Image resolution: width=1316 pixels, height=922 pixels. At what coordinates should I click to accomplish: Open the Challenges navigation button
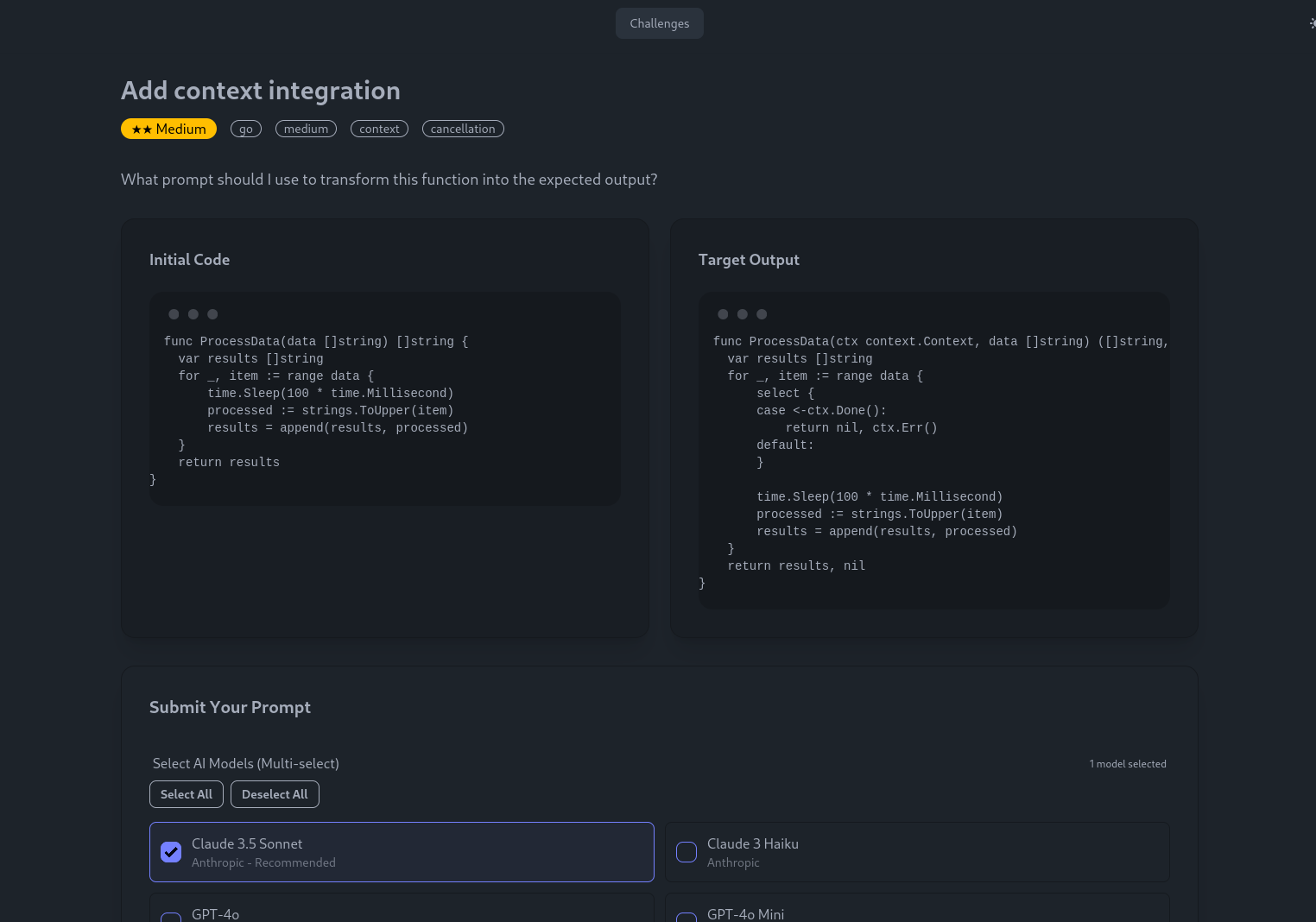click(x=659, y=23)
